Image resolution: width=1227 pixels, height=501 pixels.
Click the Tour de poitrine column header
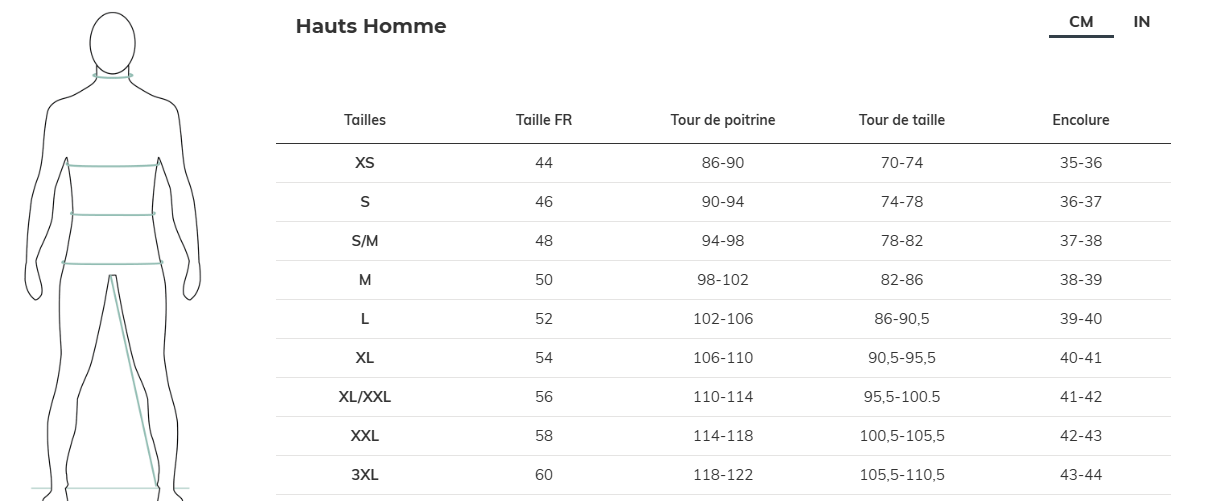coord(723,120)
